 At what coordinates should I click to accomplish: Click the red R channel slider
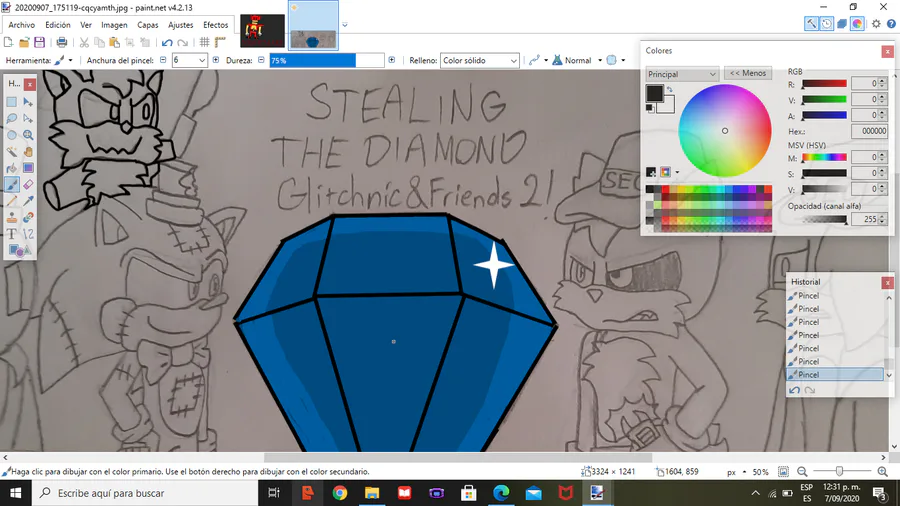click(824, 84)
